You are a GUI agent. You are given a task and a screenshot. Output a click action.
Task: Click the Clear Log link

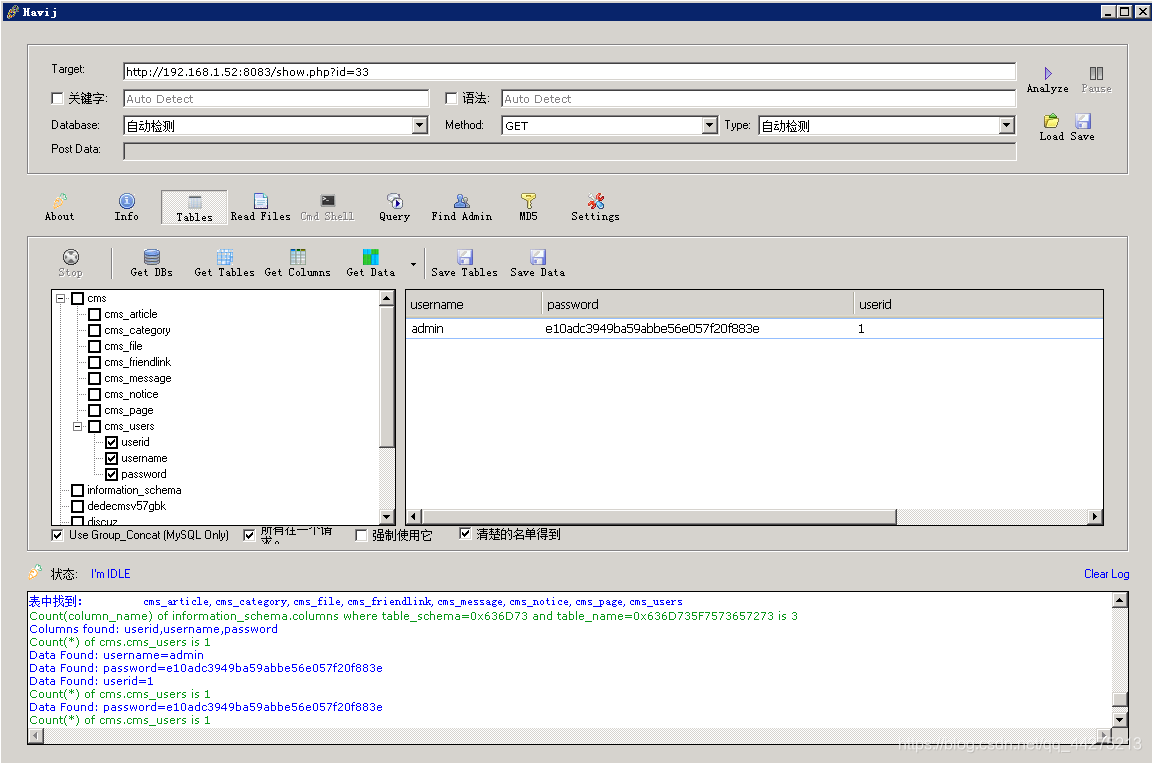(1106, 574)
